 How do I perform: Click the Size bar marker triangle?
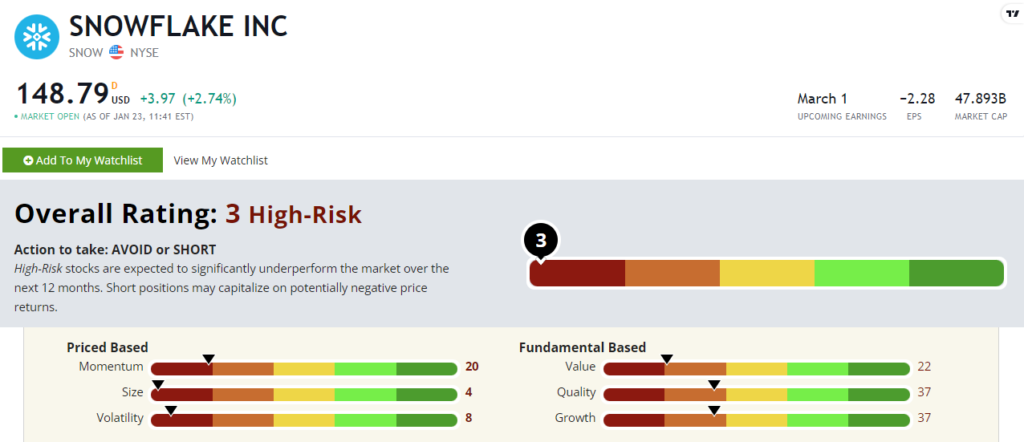[157, 383]
